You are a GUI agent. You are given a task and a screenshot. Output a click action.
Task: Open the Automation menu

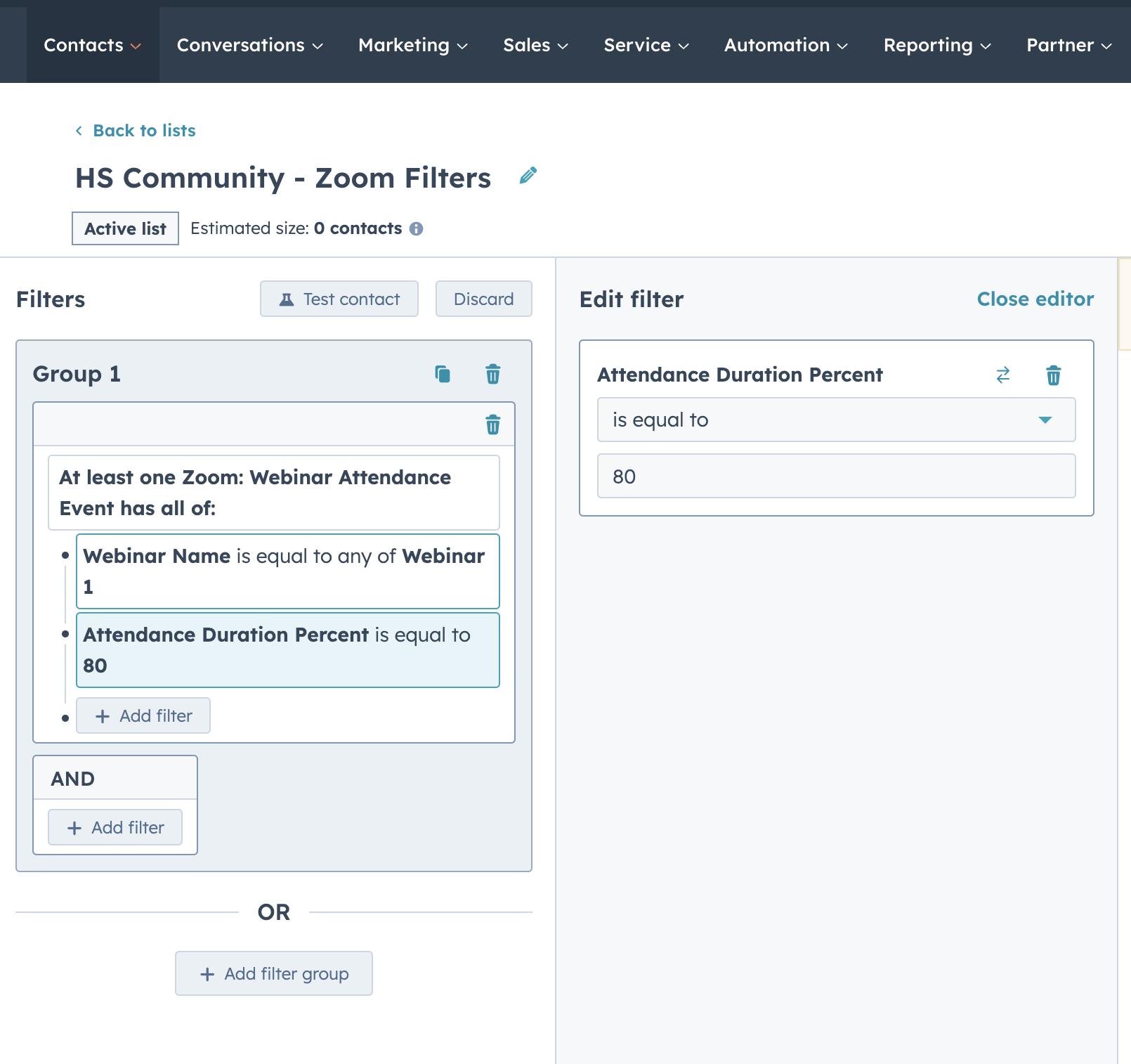pos(785,45)
